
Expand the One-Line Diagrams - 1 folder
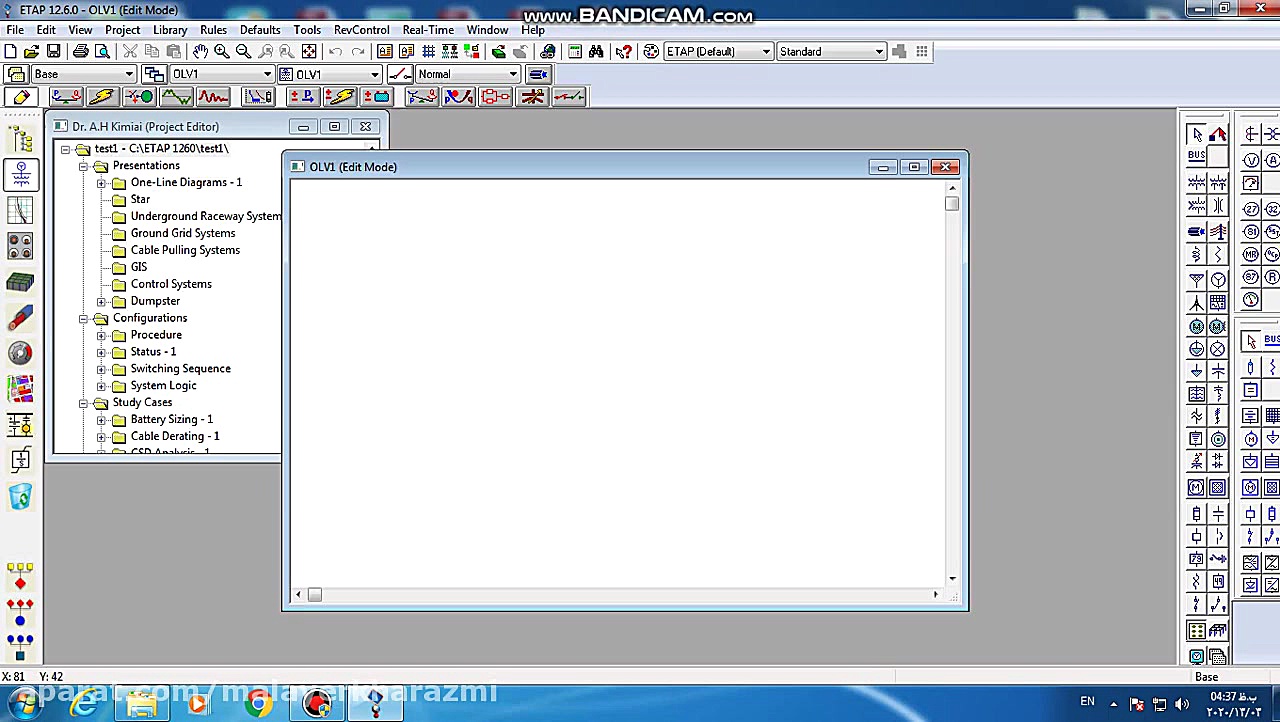[101, 183]
